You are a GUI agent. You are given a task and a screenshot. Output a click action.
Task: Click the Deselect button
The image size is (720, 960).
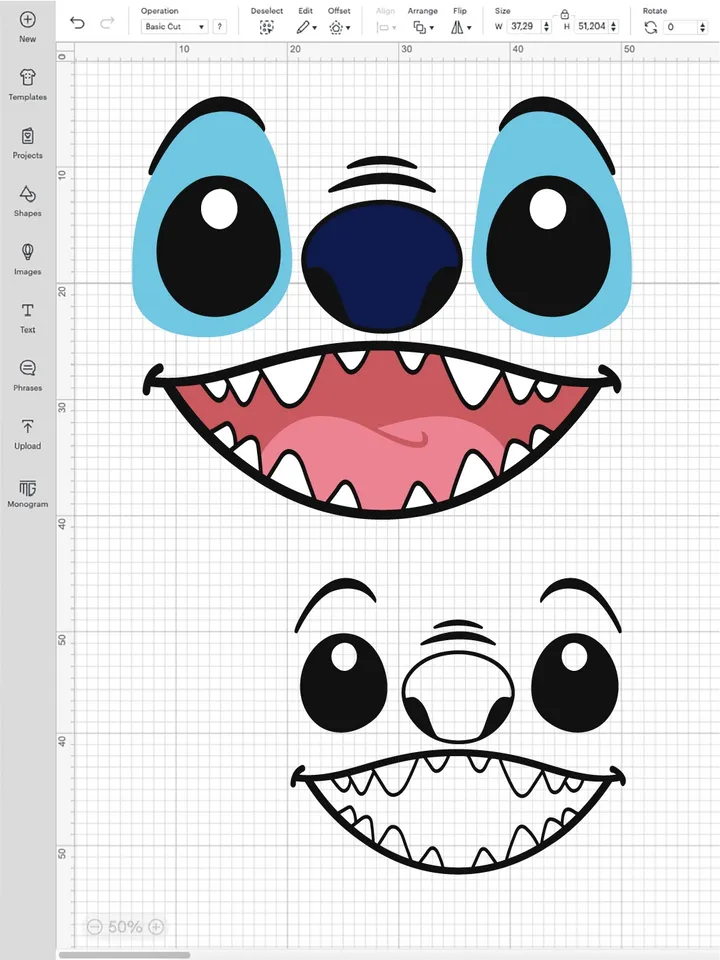click(266, 28)
